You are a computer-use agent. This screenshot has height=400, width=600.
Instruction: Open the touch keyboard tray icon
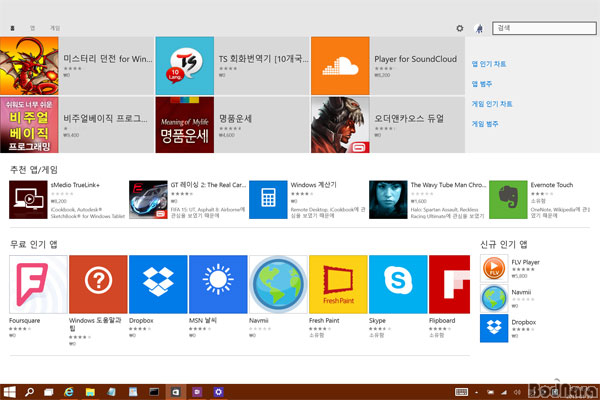461,392
